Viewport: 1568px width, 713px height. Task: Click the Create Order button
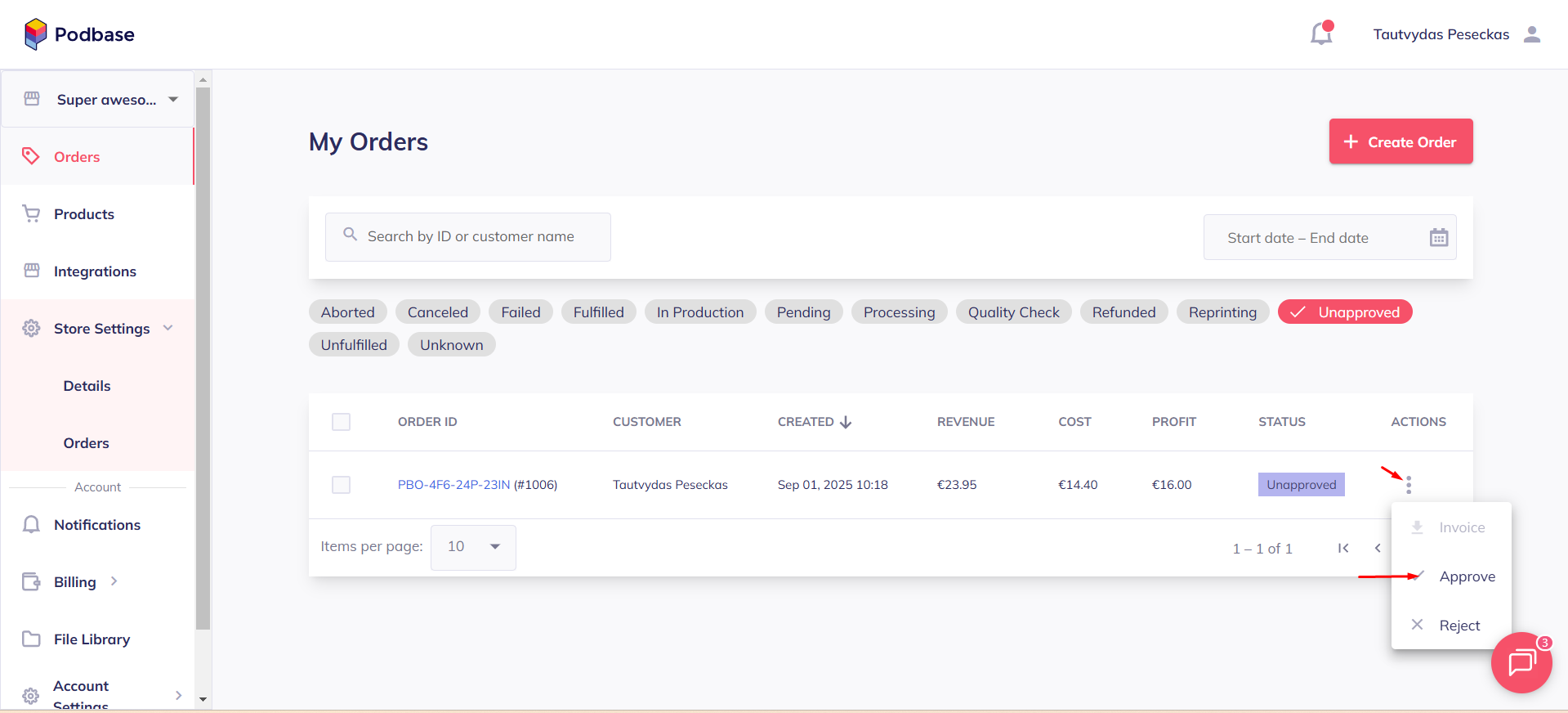1400,141
